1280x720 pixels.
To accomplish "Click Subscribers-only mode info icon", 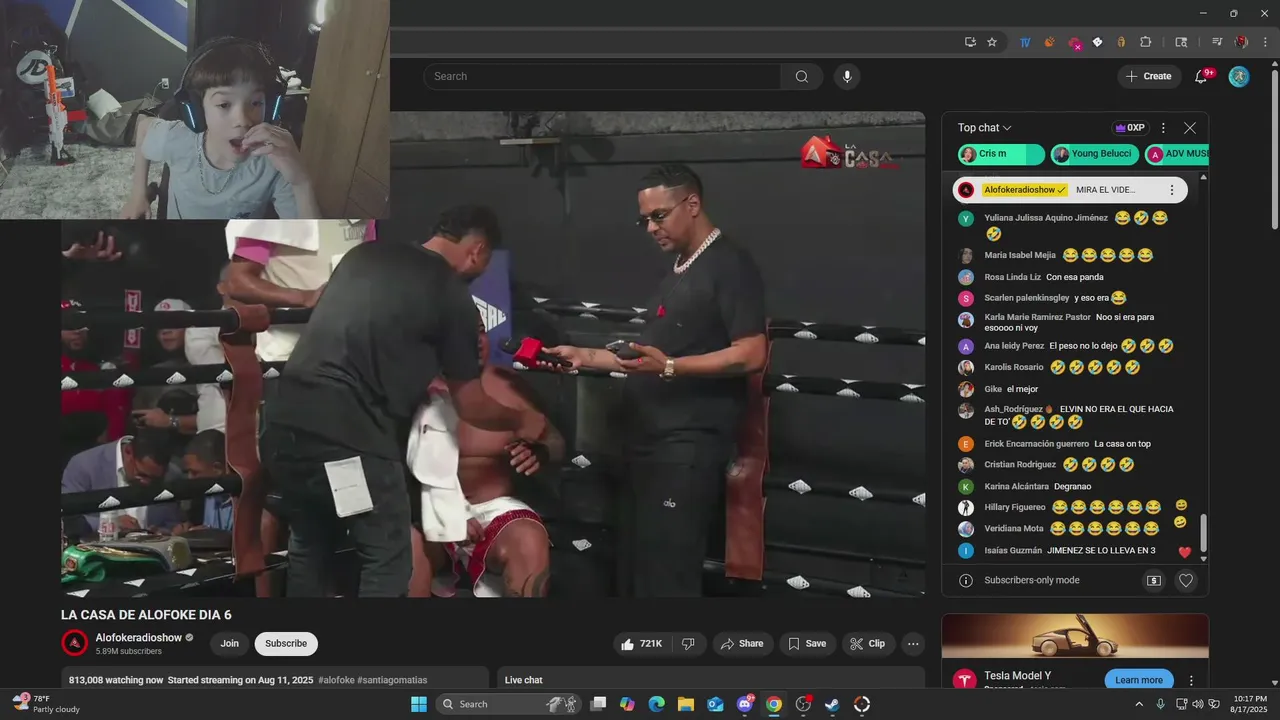I will 966,581.
